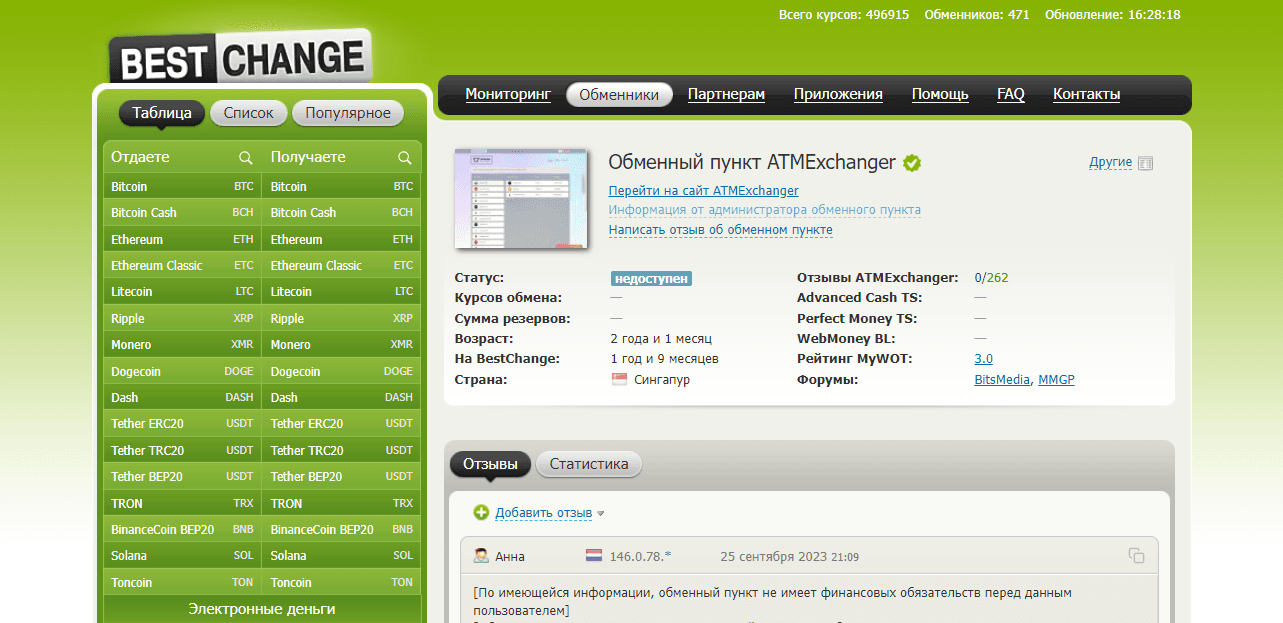Open Перейти на сайт ATMExchanger link
The image size is (1283, 623).
click(x=703, y=190)
